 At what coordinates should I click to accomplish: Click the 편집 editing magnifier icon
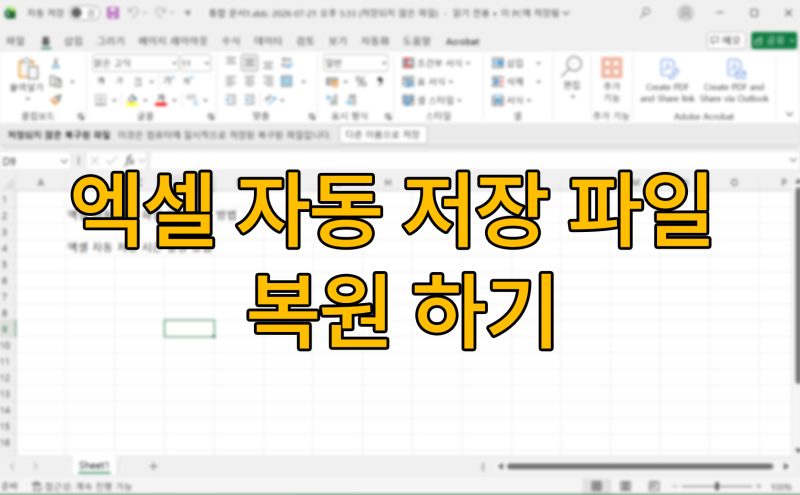click(x=572, y=66)
